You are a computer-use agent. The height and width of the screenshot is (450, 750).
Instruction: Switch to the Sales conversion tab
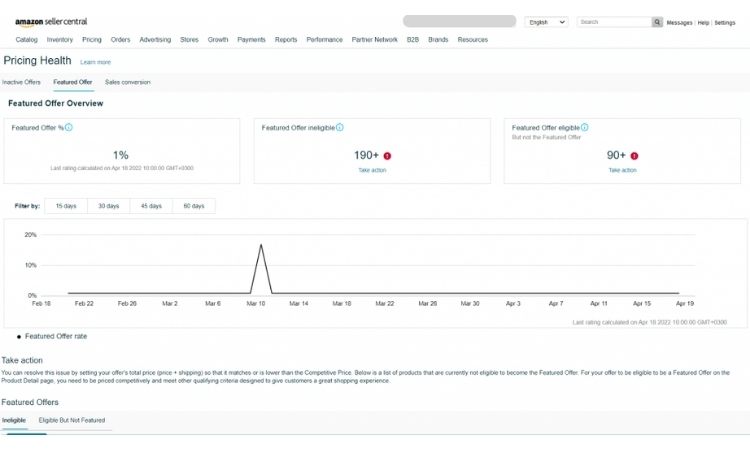click(x=128, y=82)
